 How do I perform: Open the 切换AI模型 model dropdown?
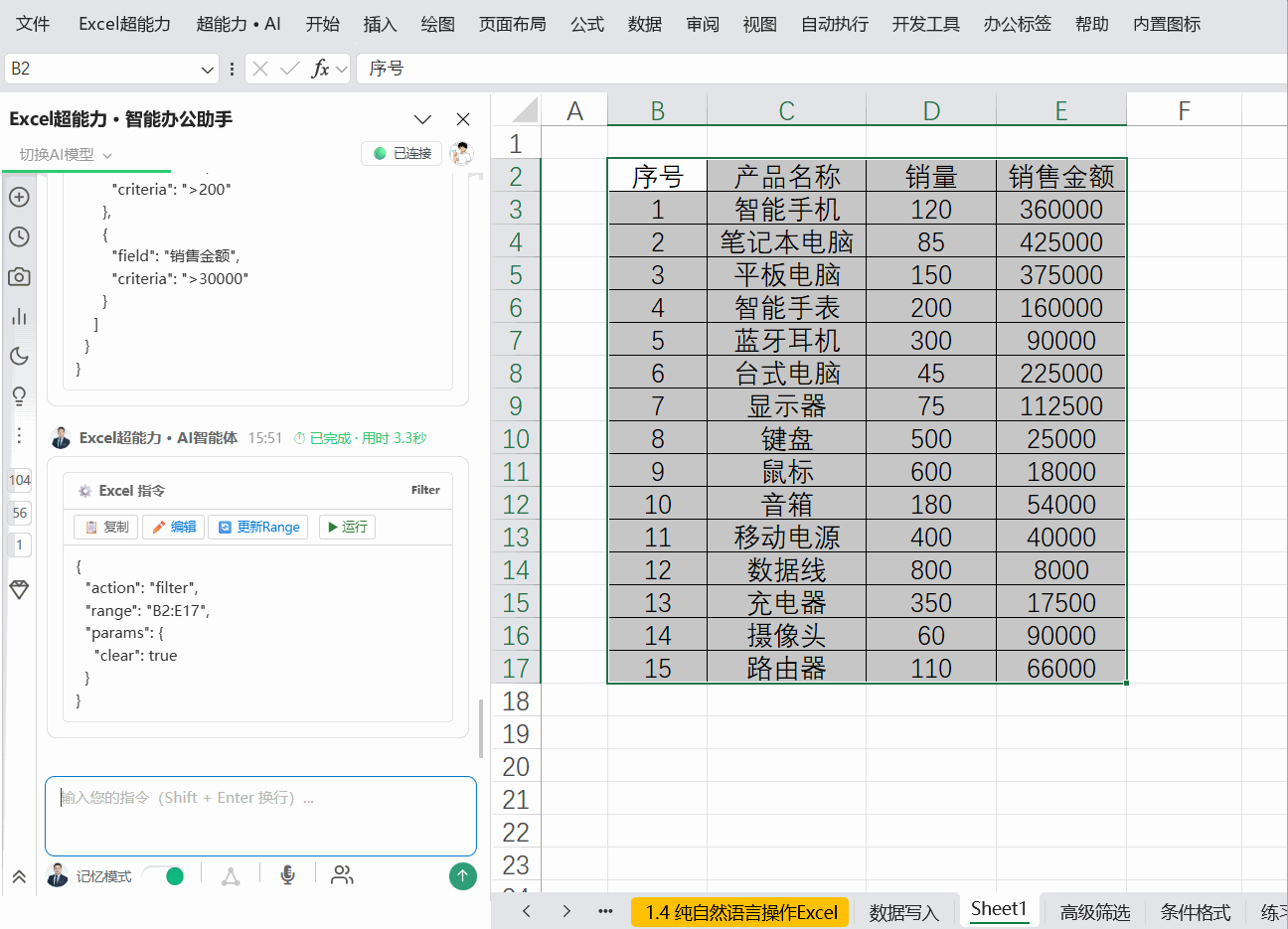point(66,154)
